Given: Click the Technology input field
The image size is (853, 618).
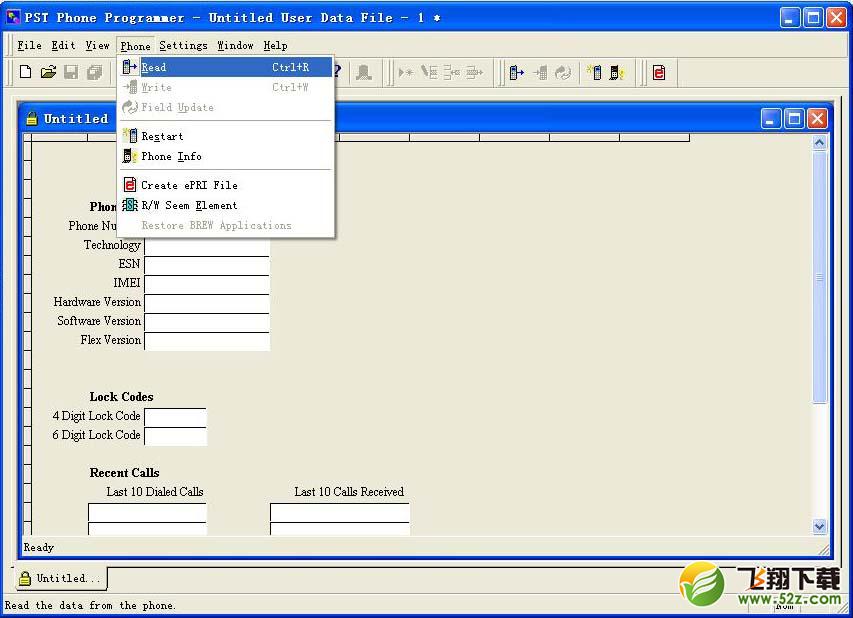Looking at the screenshot, I should pyautogui.click(x=207, y=246).
